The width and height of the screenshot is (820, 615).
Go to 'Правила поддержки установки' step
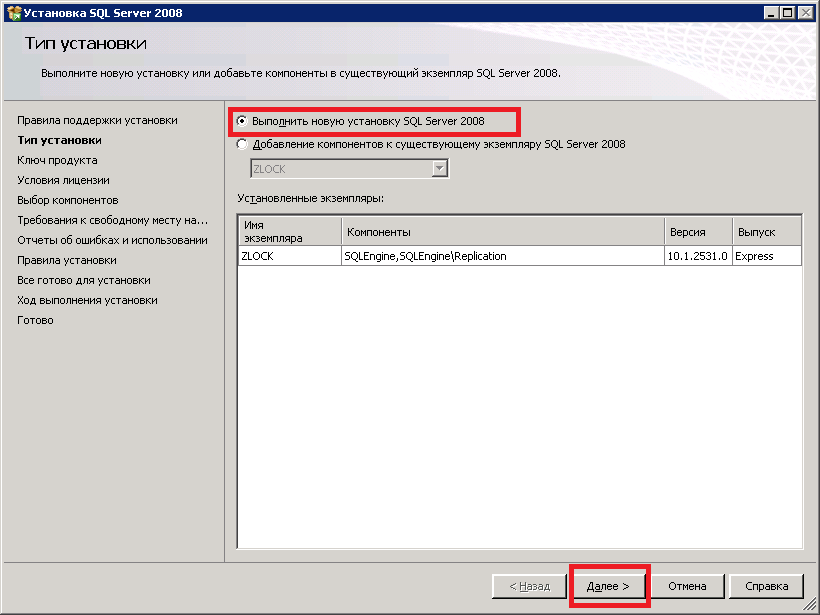[97, 120]
